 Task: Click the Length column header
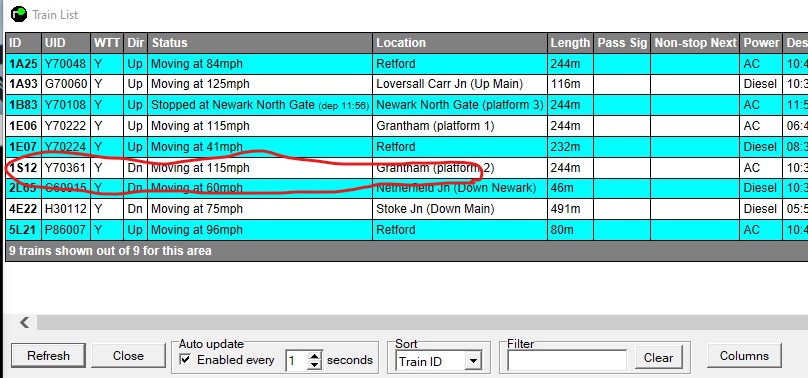[570, 43]
